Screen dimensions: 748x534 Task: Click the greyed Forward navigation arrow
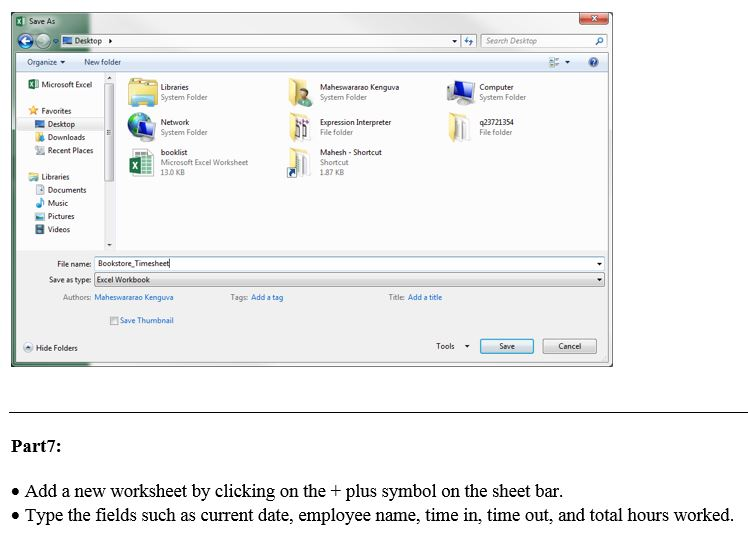coord(43,41)
